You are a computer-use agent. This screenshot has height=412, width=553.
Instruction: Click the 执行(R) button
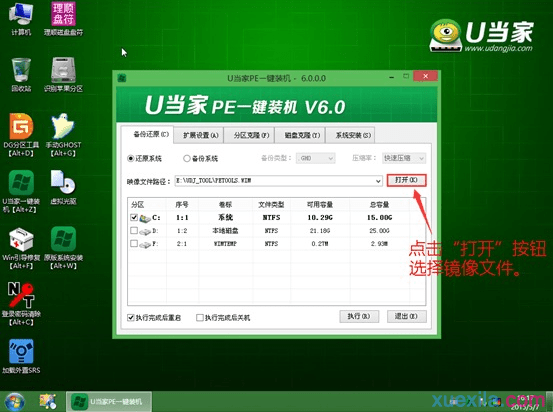pos(359,316)
